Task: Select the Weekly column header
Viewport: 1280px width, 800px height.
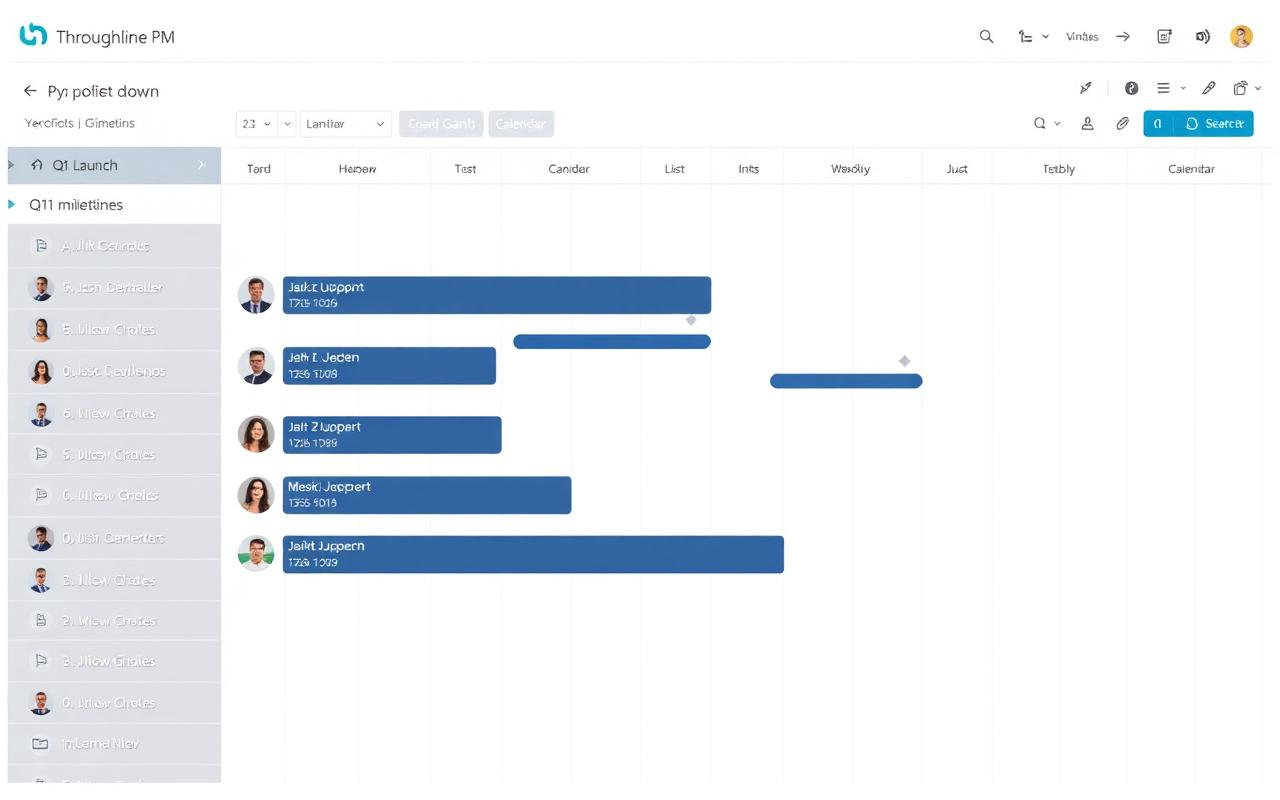Action: tap(850, 168)
